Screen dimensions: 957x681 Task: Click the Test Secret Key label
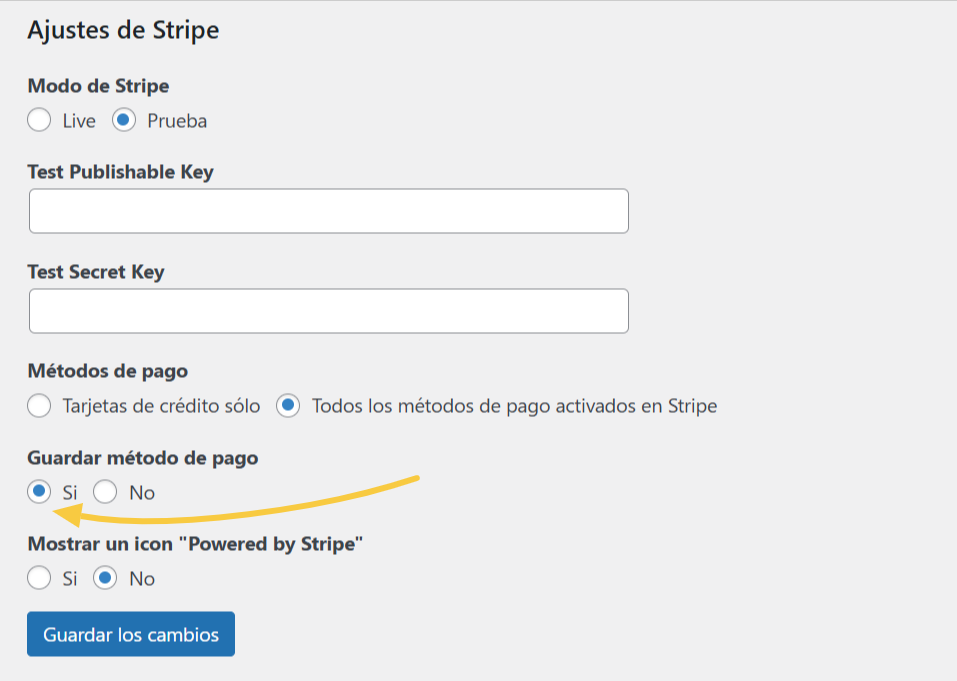click(x=94, y=271)
